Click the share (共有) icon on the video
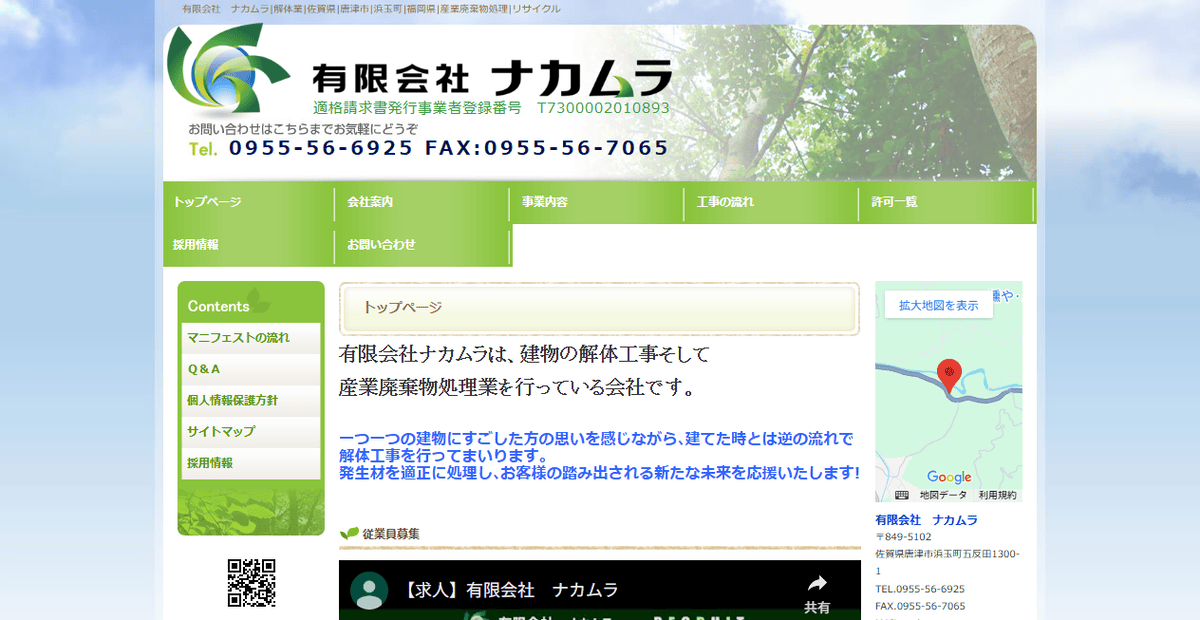The height and width of the screenshot is (620, 1200). pos(818,585)
